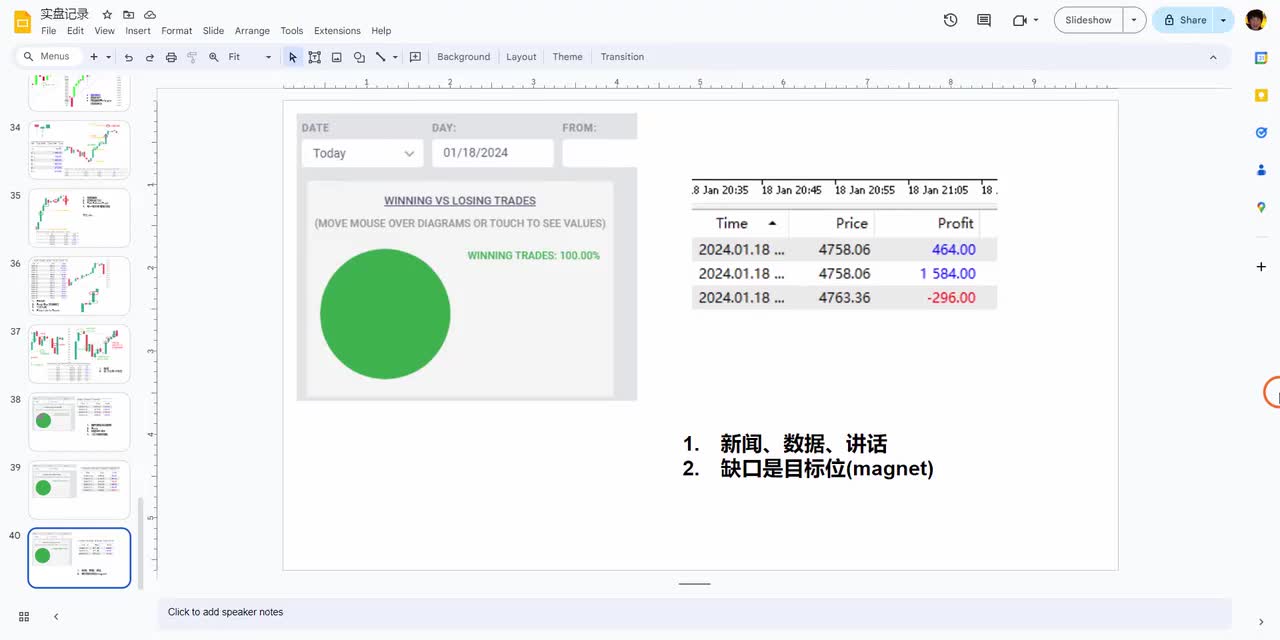Open the Insert menu

(x=138, y=31)
